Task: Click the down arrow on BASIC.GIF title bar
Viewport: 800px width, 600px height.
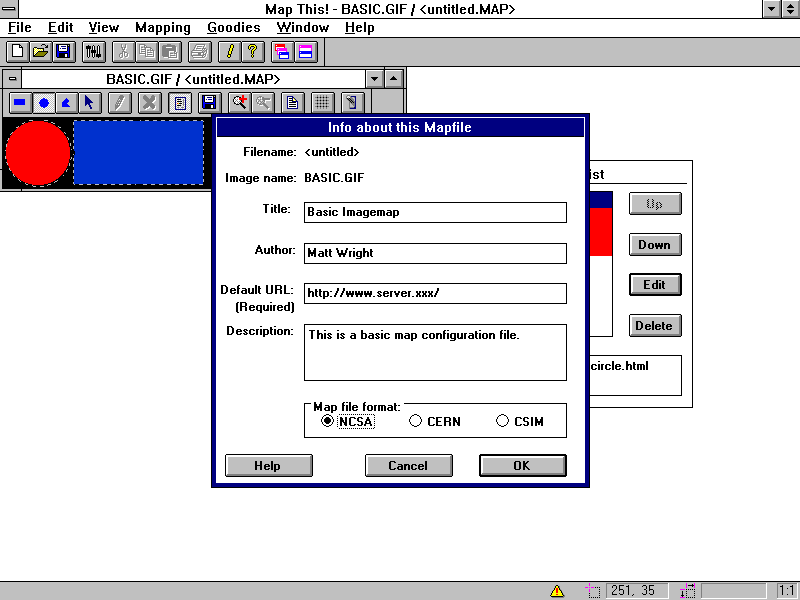Action: (375, 79)
